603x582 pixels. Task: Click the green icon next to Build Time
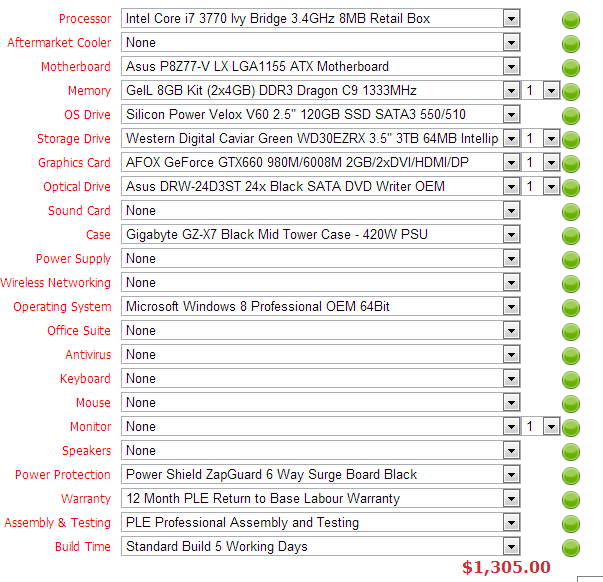[x=571, y=548]
